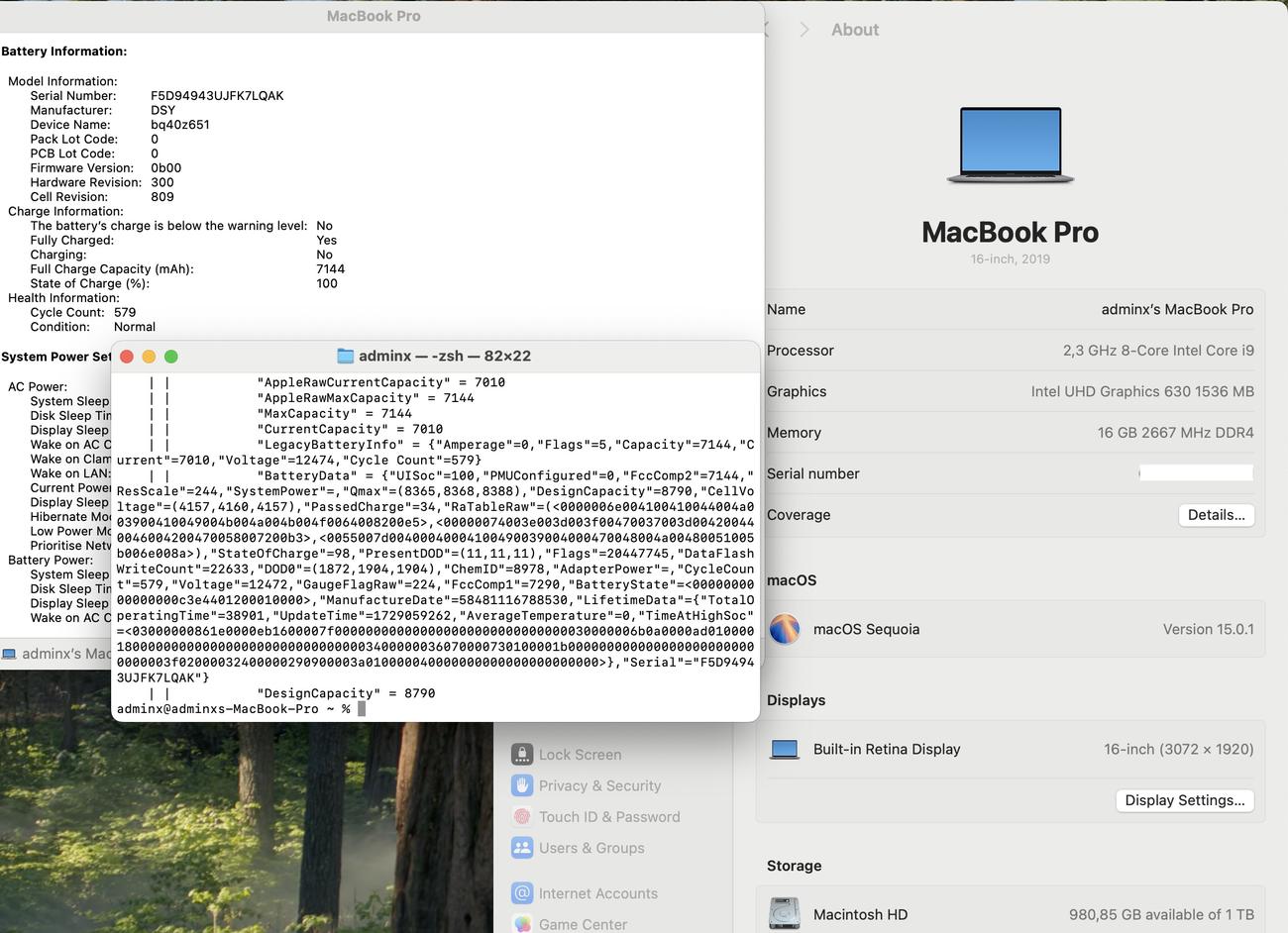Click the serial number F5D94943UJFK7LQAK
This screenshot has height=933, width=1288.
(217, 96)
